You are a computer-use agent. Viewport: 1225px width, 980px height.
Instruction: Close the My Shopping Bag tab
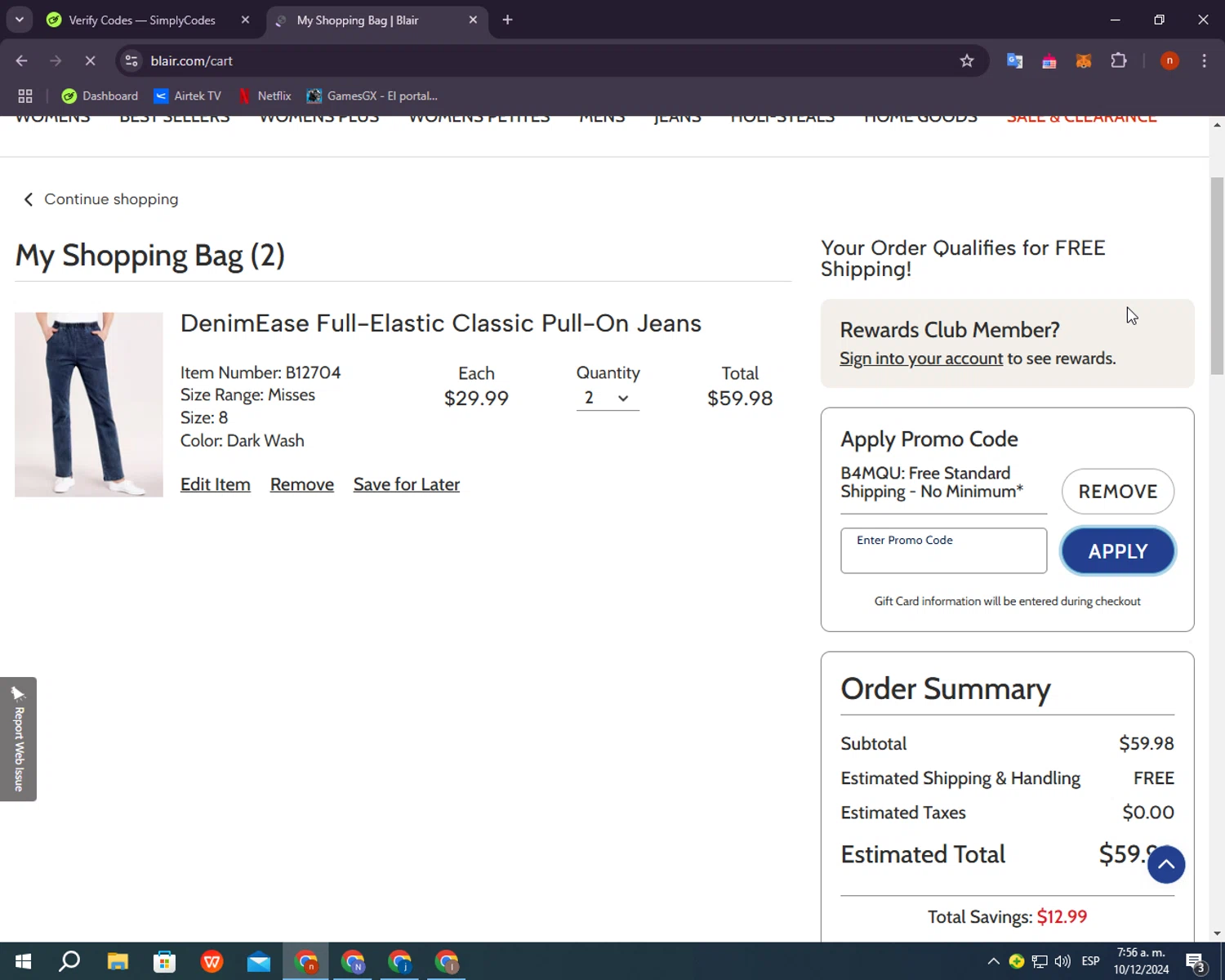[x=473, y=20]
